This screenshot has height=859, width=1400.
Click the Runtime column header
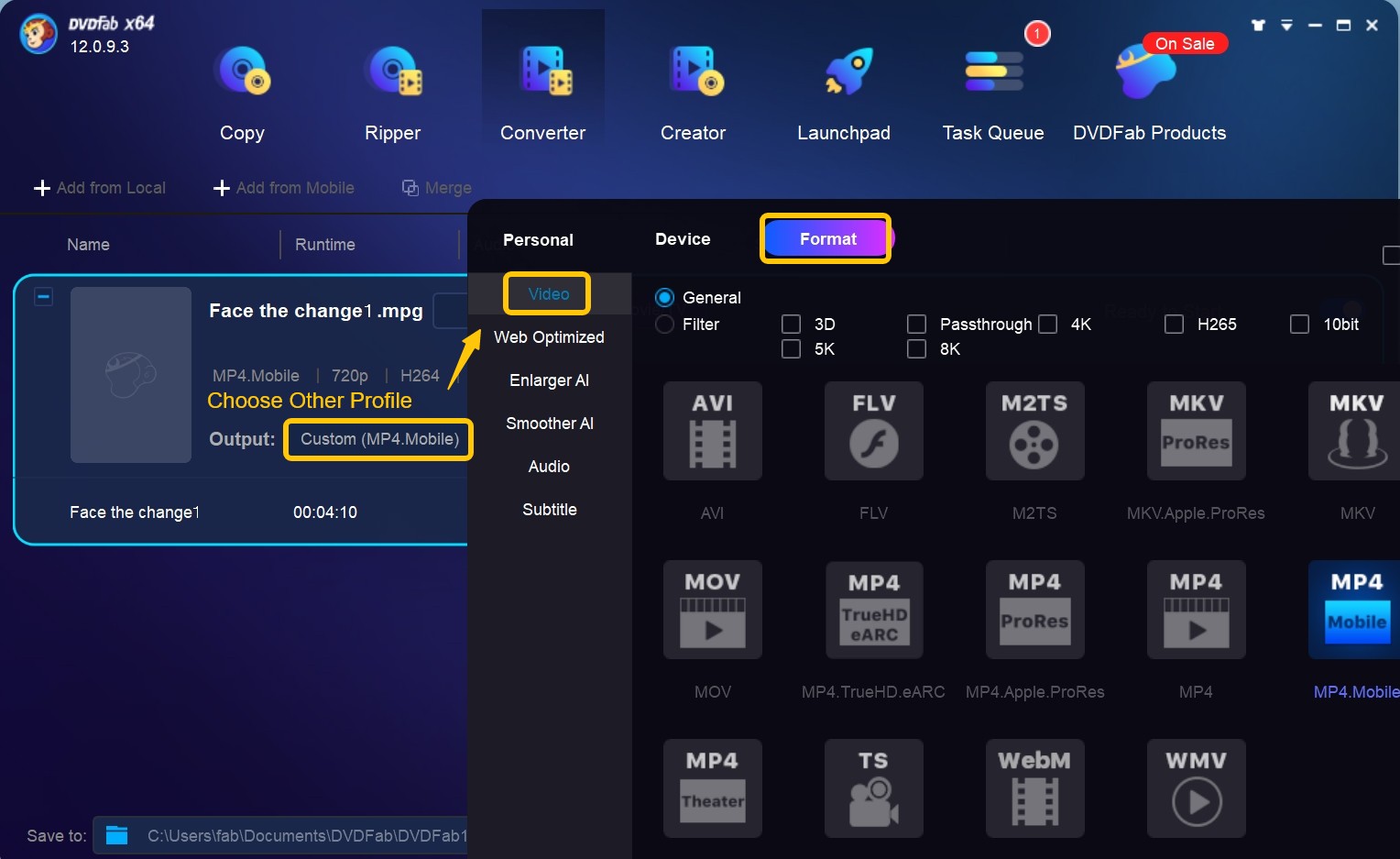pos(325,245)
